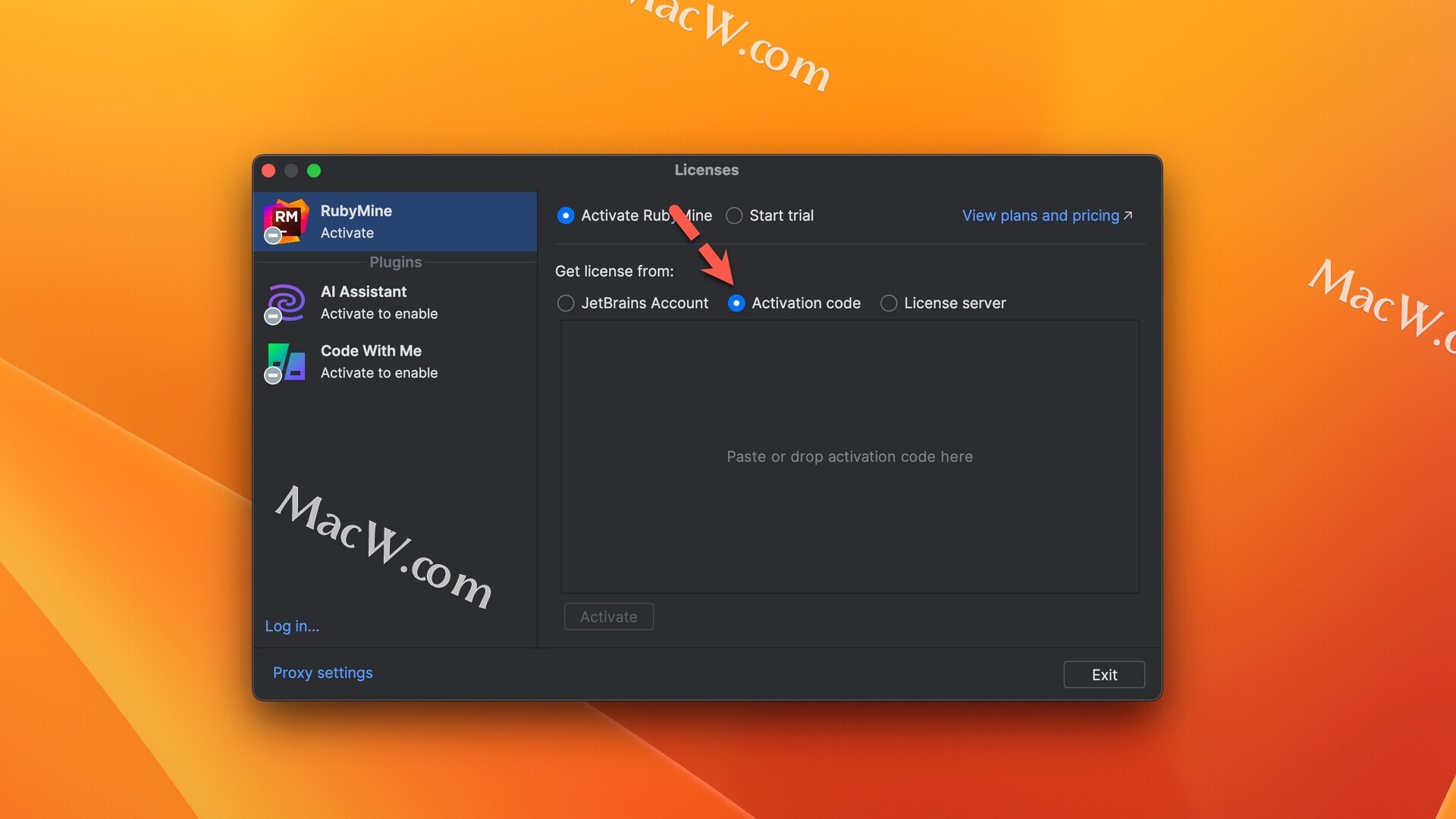Click the Plugins section header
This screenshot has height=819, width=1456.
tap(395, 262)
